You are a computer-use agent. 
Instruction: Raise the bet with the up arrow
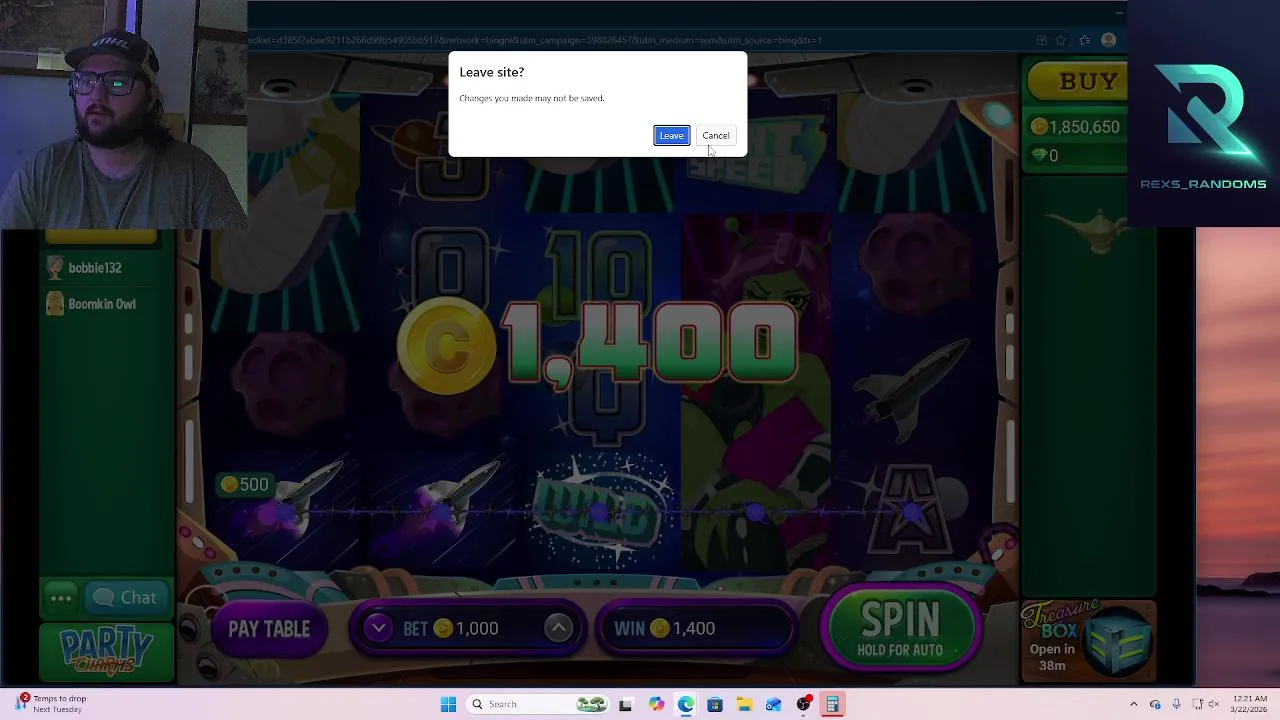559,628
